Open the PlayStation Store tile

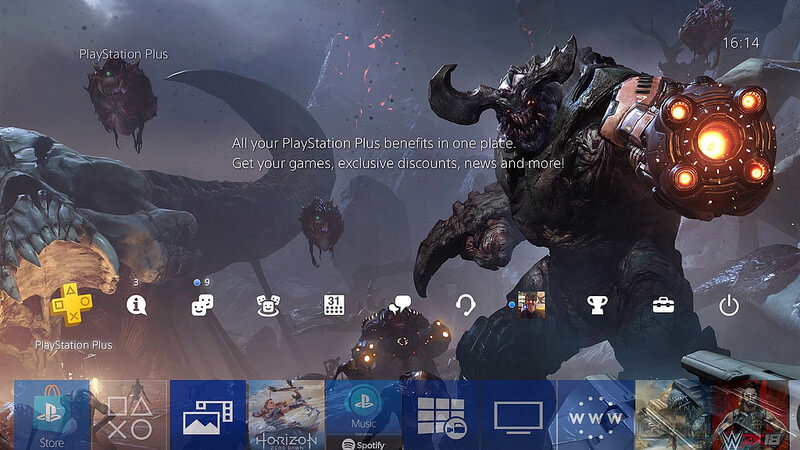coord(51,415)
